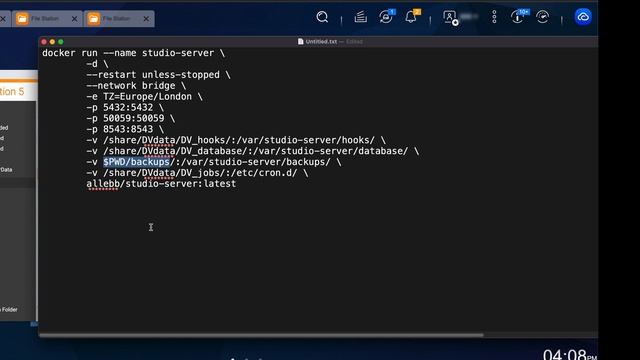Select the 'Data' item in File Station sidebar

[x=6, y=170]
